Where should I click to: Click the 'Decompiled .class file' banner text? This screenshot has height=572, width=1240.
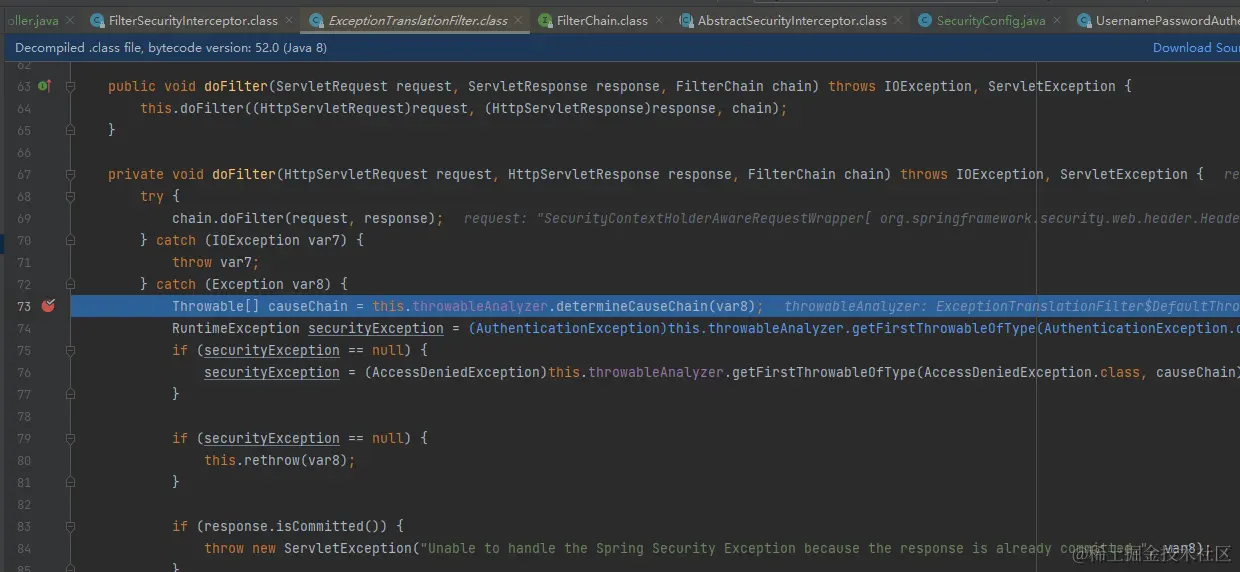coord(171,47)
